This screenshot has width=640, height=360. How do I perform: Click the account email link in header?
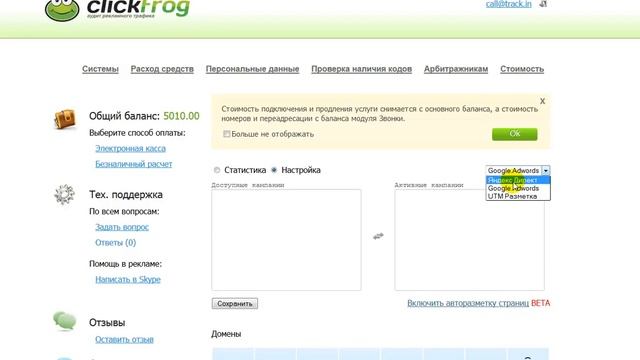point(509,4)
